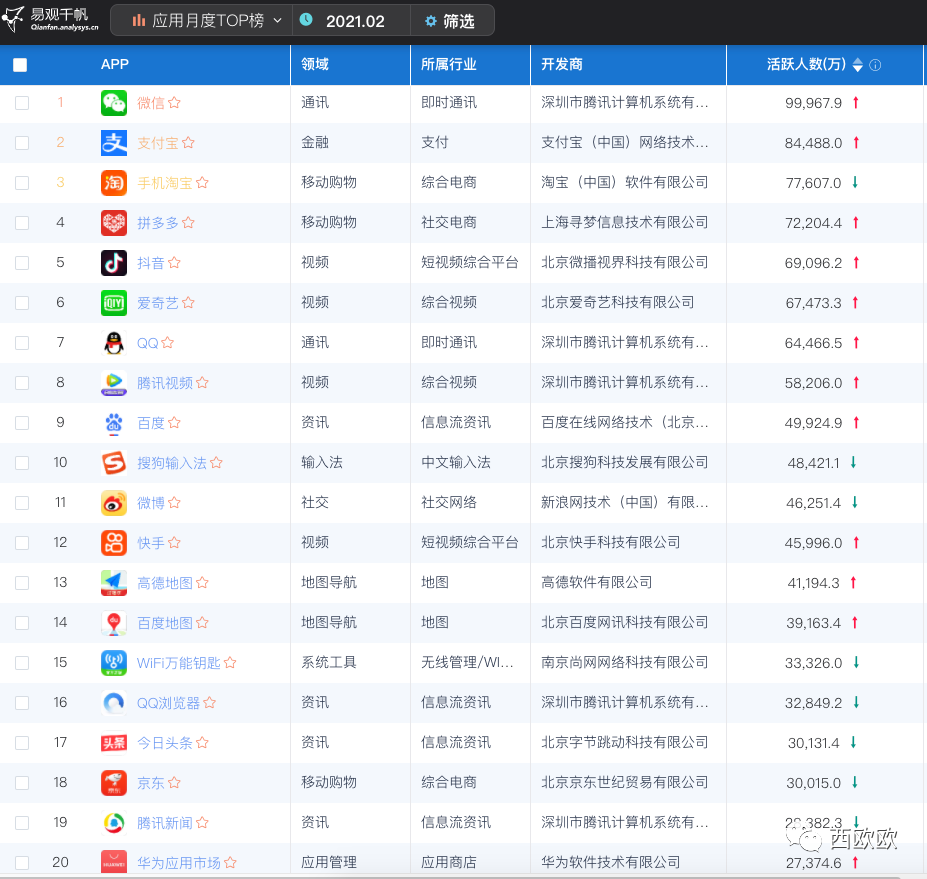Screen dimensions: 927x879
Task: Check the box for 拼多多 row
Action: tap(22, 223)
